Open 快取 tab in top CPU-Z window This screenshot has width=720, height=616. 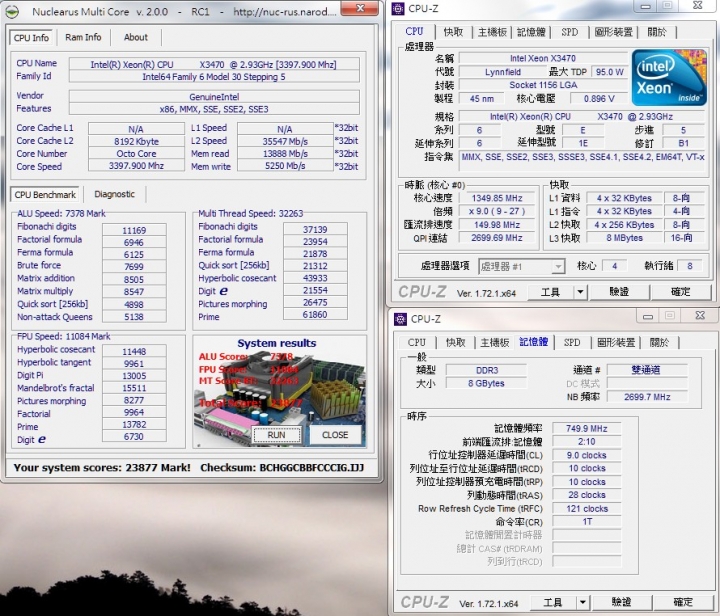tap(453, 32)
